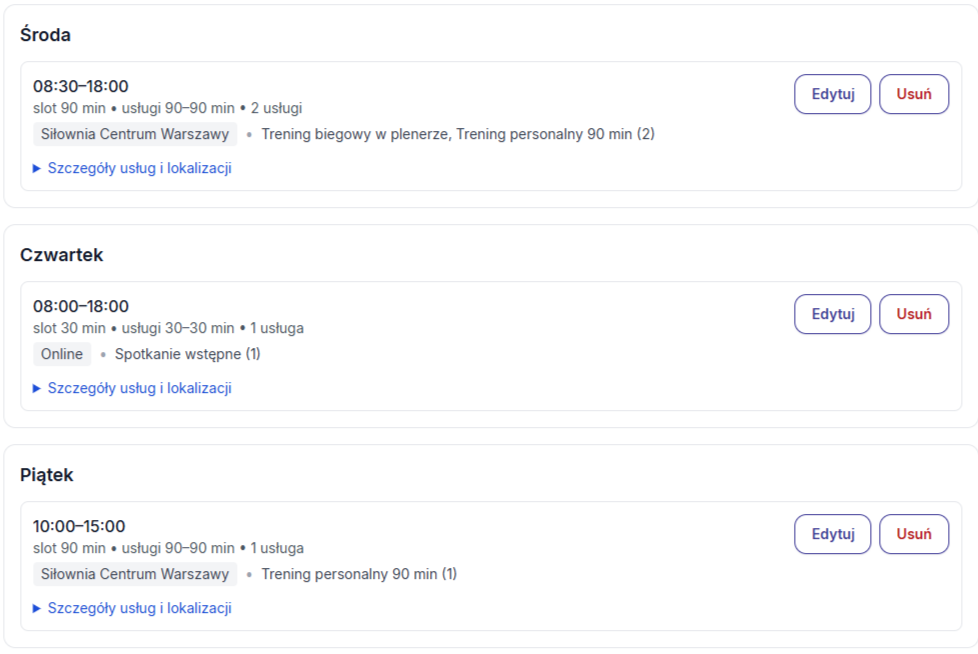
Task: Click the 08:30–18:00 time range
Action: click(81, 86)
